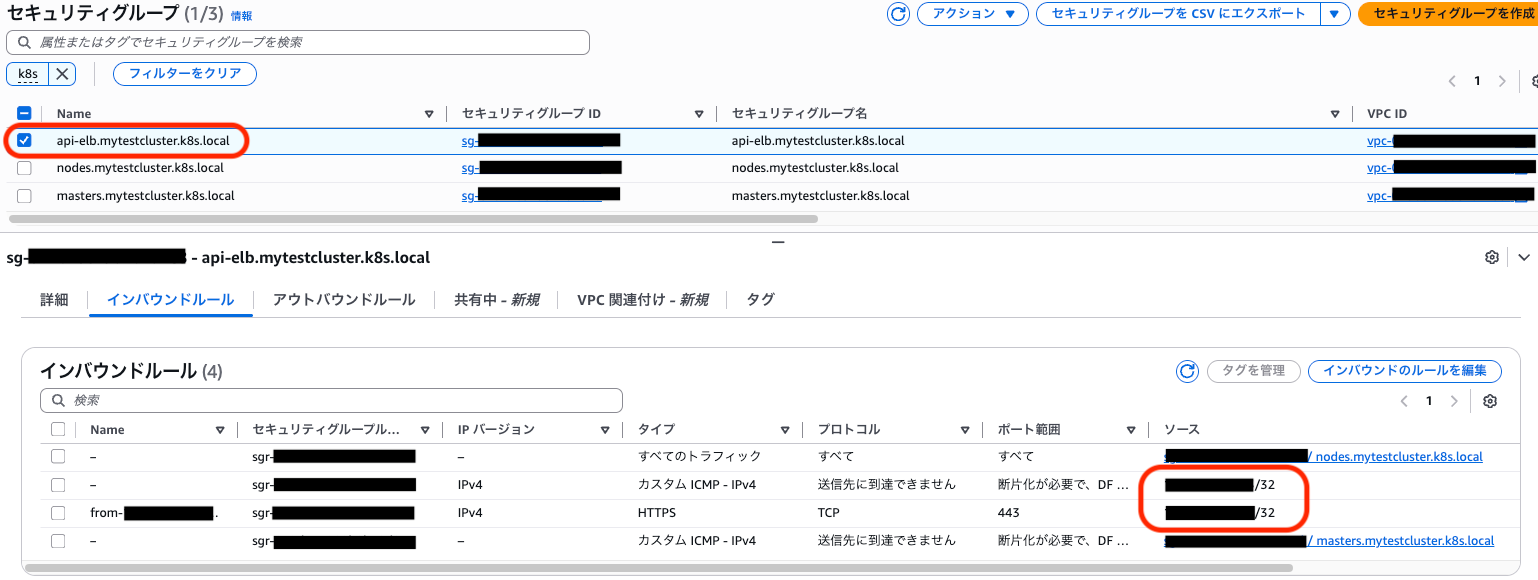Viewport: 1538px width, 580px height.
Task: Expand the CSV export split-button arrow
Action: (1334, 14)
